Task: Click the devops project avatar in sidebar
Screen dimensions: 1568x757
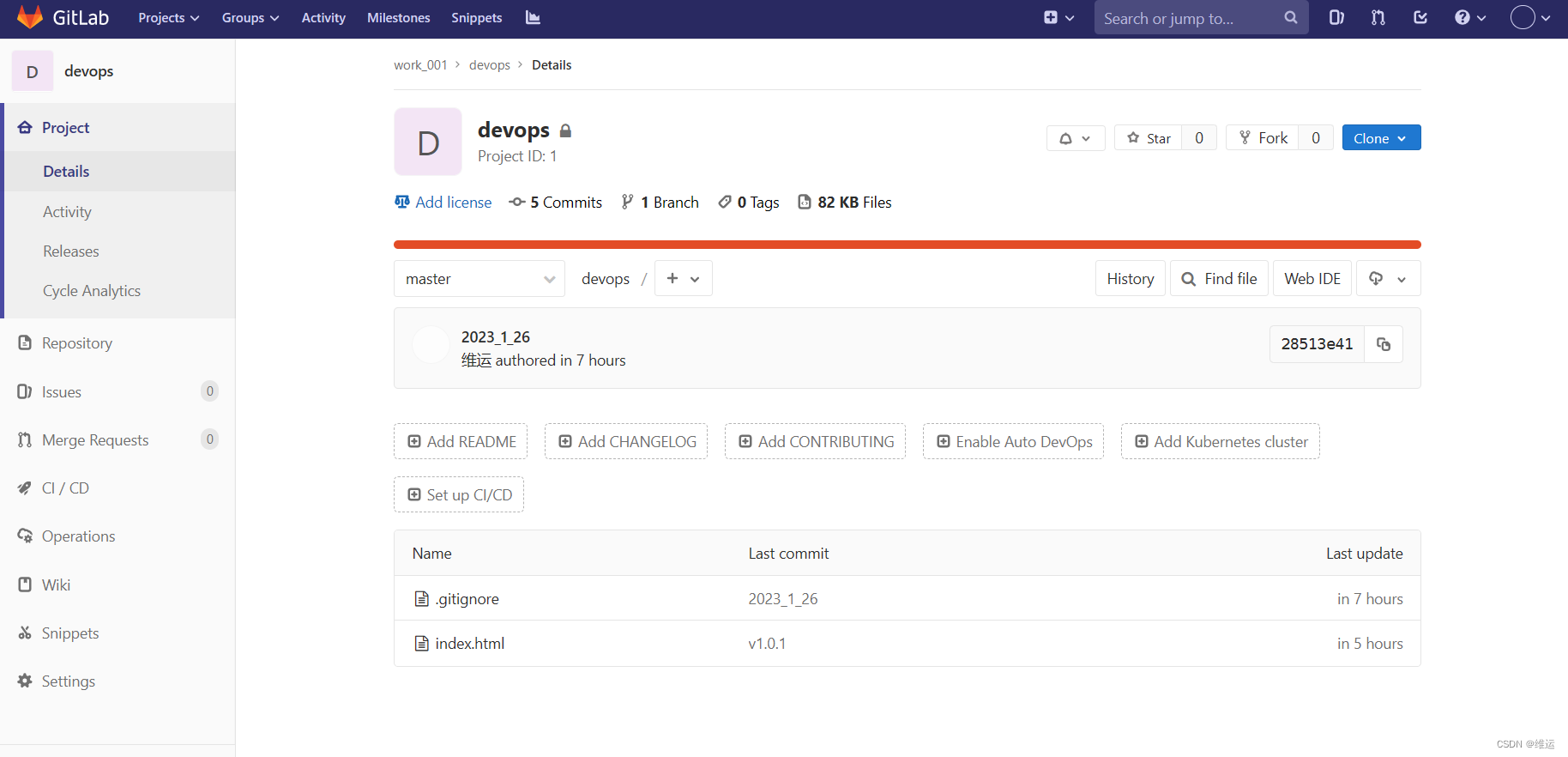Action: click(x=33, y=71)
